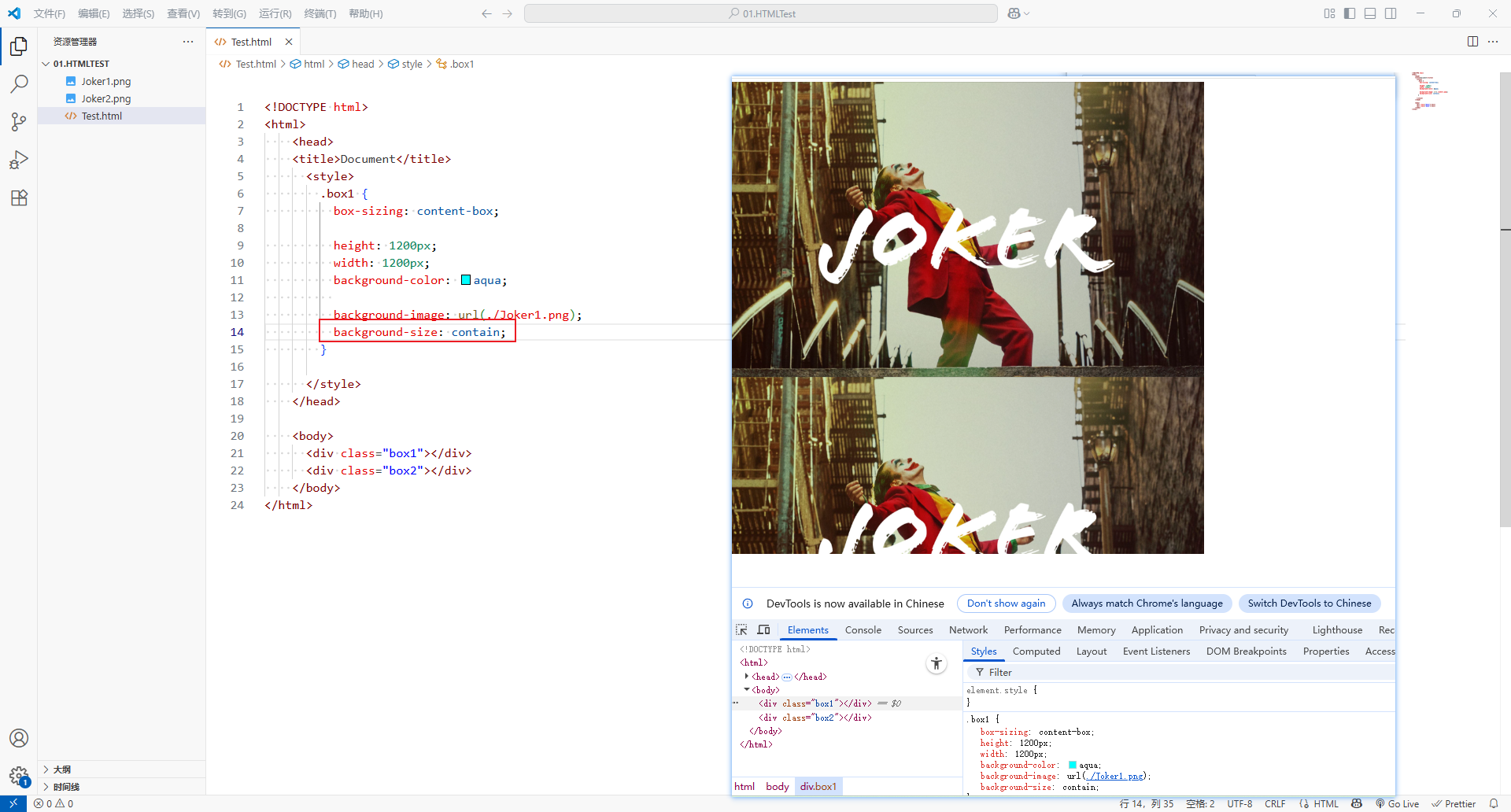Open Joker1.png in the explorer
Viewport: 1511px width, 812px height.
click(106, 81)
